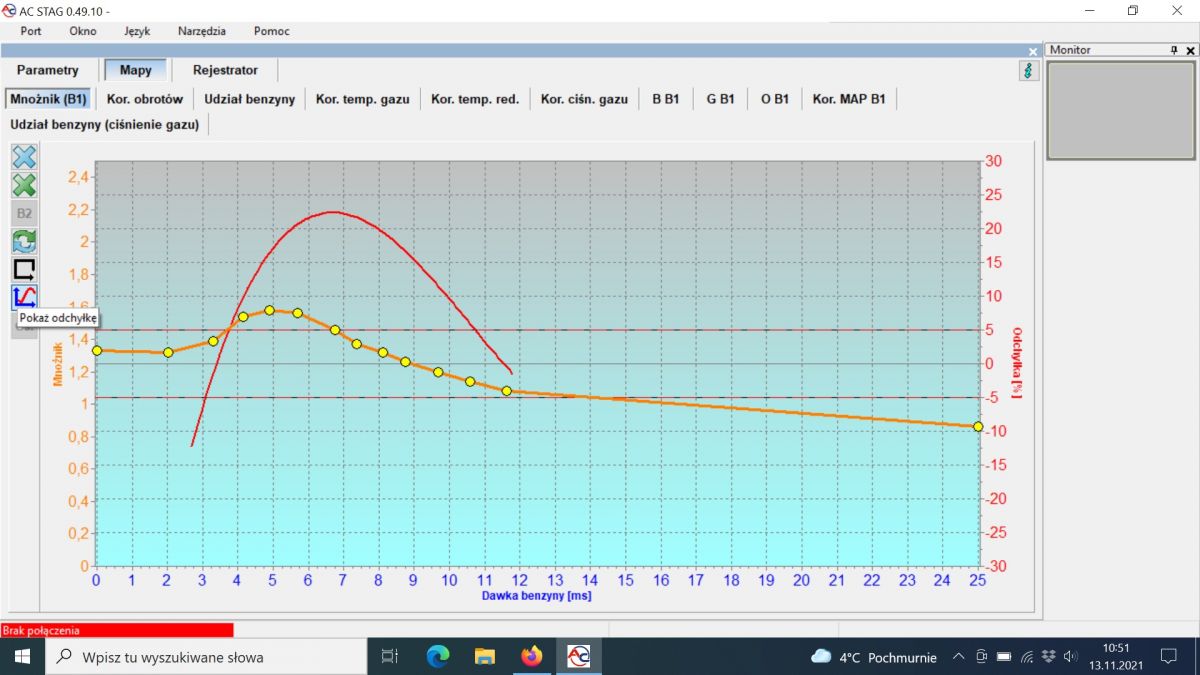Viewport: 1200px width, 675px height.
Task: Close the Monitor panel
Action: click(x=1190, y=50)
